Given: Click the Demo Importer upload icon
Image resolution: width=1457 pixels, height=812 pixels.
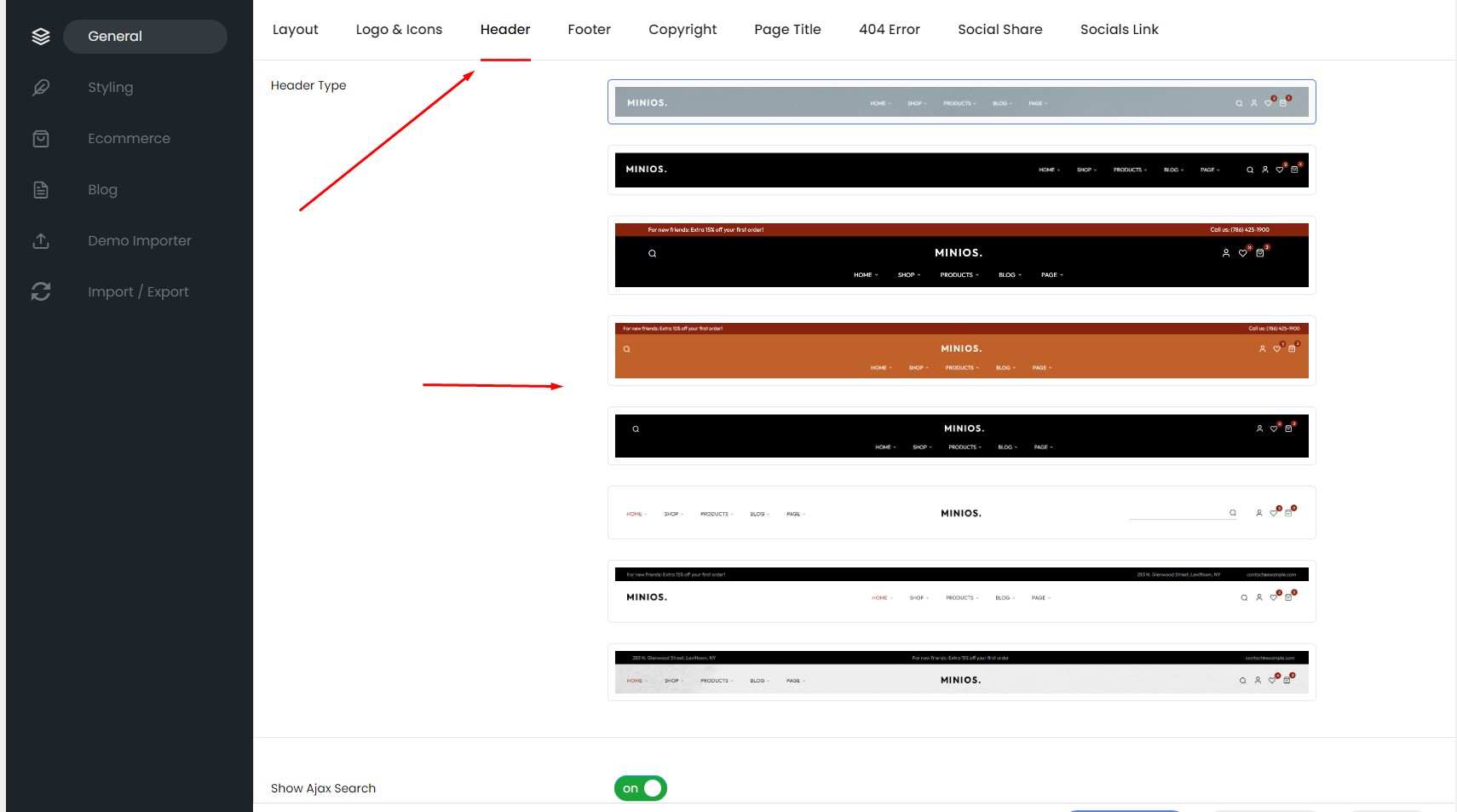Looking at the screenshot, I should coord(41,241).
